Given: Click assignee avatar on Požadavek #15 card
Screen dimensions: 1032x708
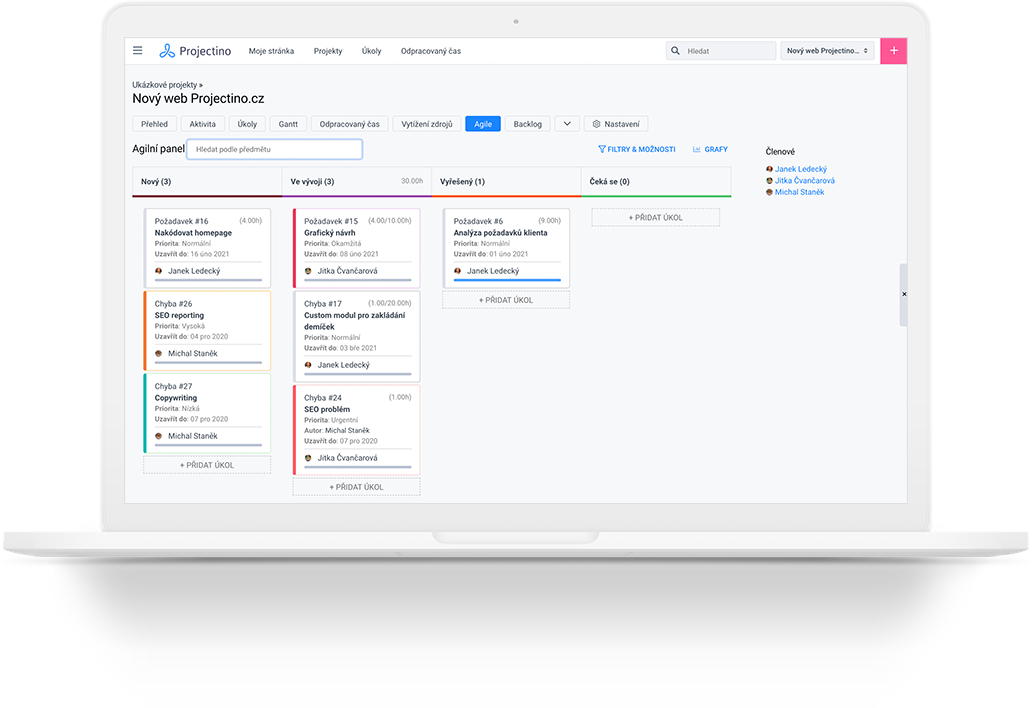Looking at the screenshot, I should click(308, 271).
